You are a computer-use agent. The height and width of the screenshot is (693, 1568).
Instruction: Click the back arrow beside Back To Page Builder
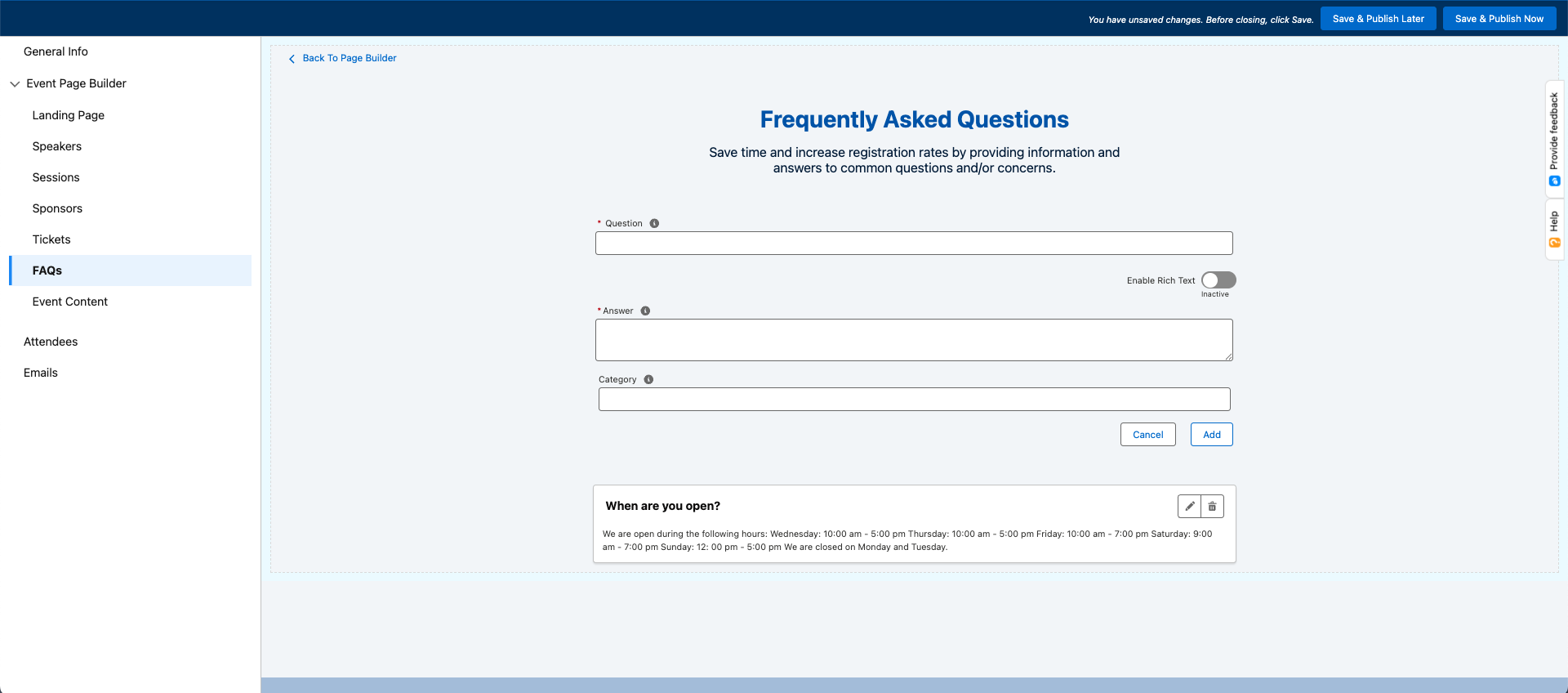pyautogui.click(x=292, y=59)
